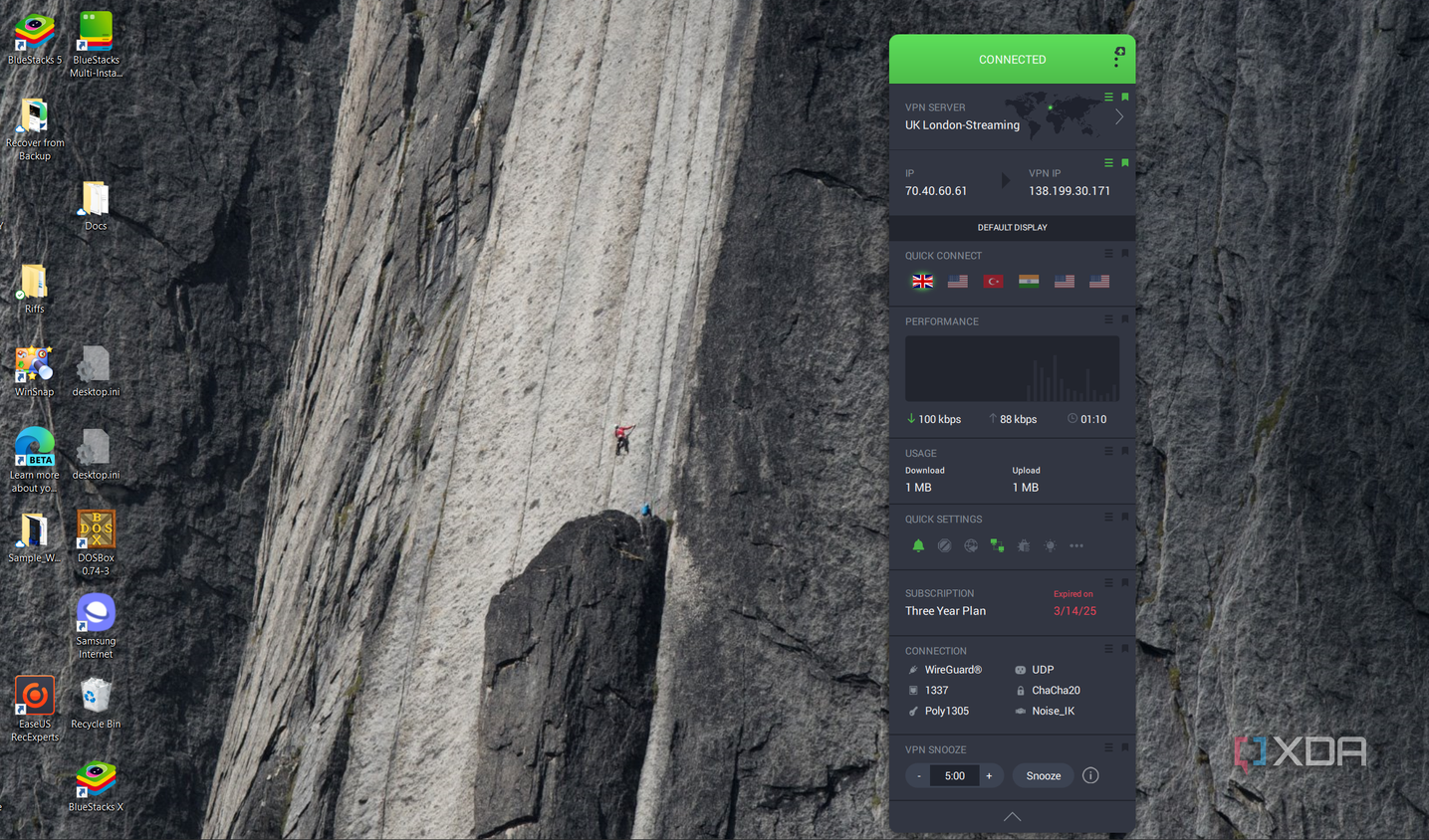This screenshot has width=1429, height=840.
Task: Toggle port forwarding globe icon in Quick Settings
Action: click(971, 545)
